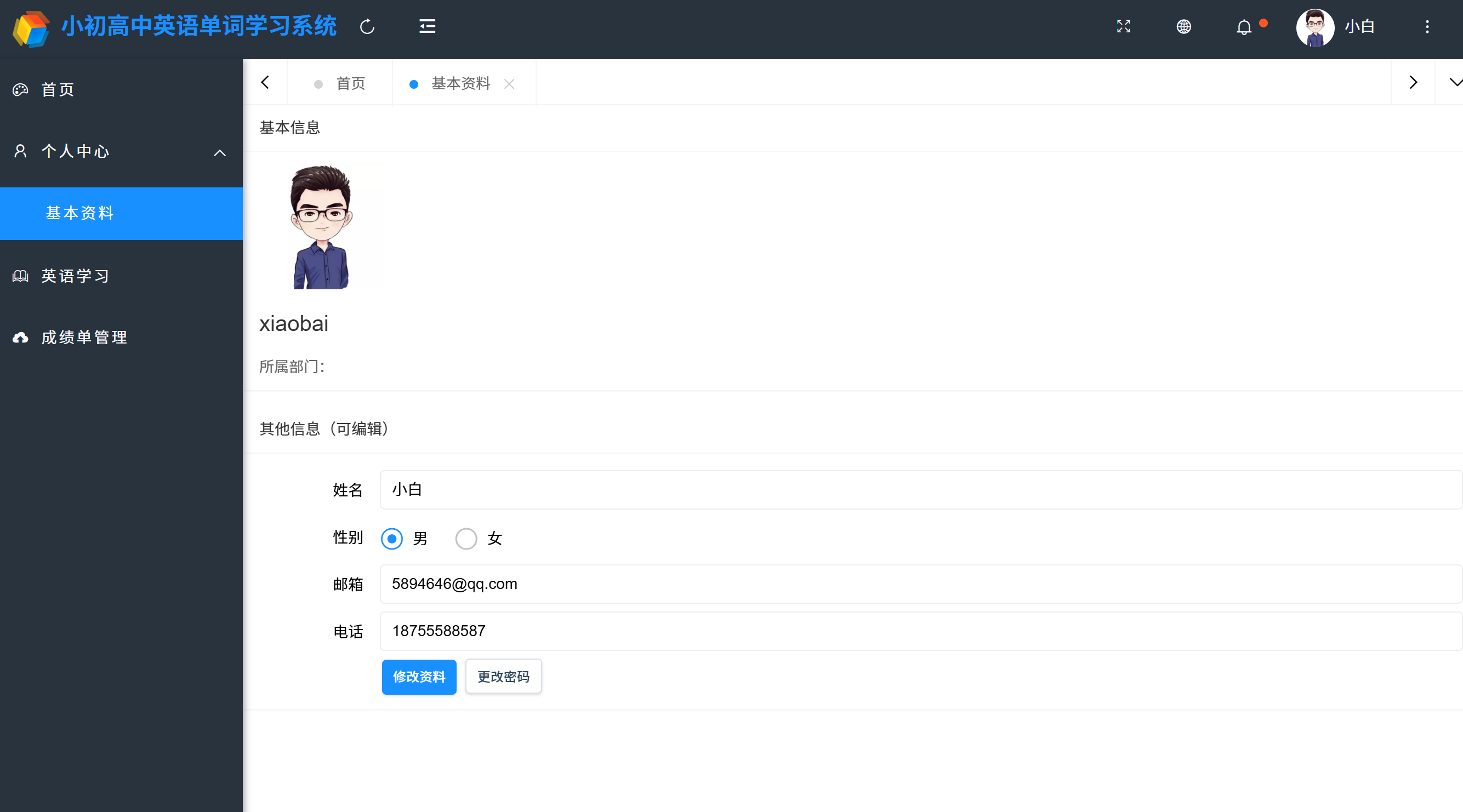The height and width of the screenshot is (812, 1463).
Task: Open notifications via the bell icon
Action: pyautogui.click(x=1244, y=27)
